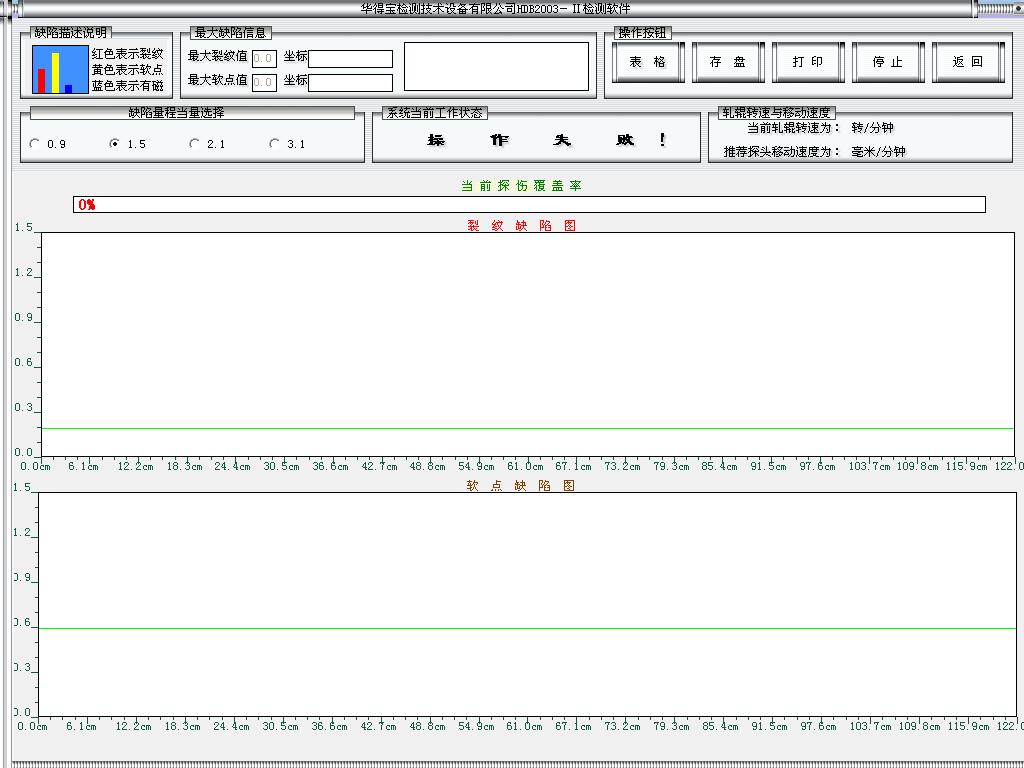Click the defect legend bar chart icon
Image resolution: width=1024 pixels, height=768 pixels.
(60, 69)
